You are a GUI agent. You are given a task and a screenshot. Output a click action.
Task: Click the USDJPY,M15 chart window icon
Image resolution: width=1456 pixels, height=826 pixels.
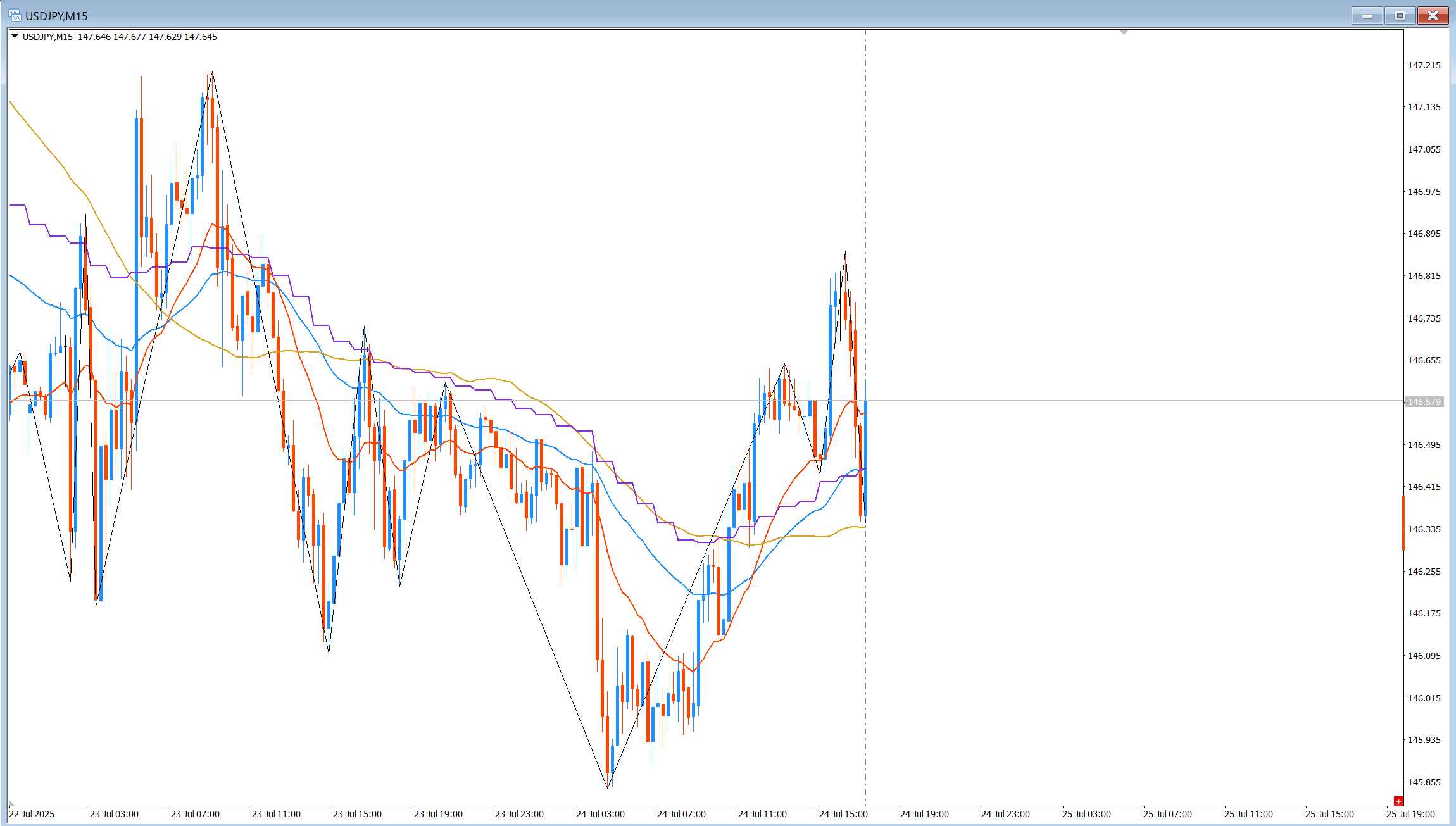point(15,16)
